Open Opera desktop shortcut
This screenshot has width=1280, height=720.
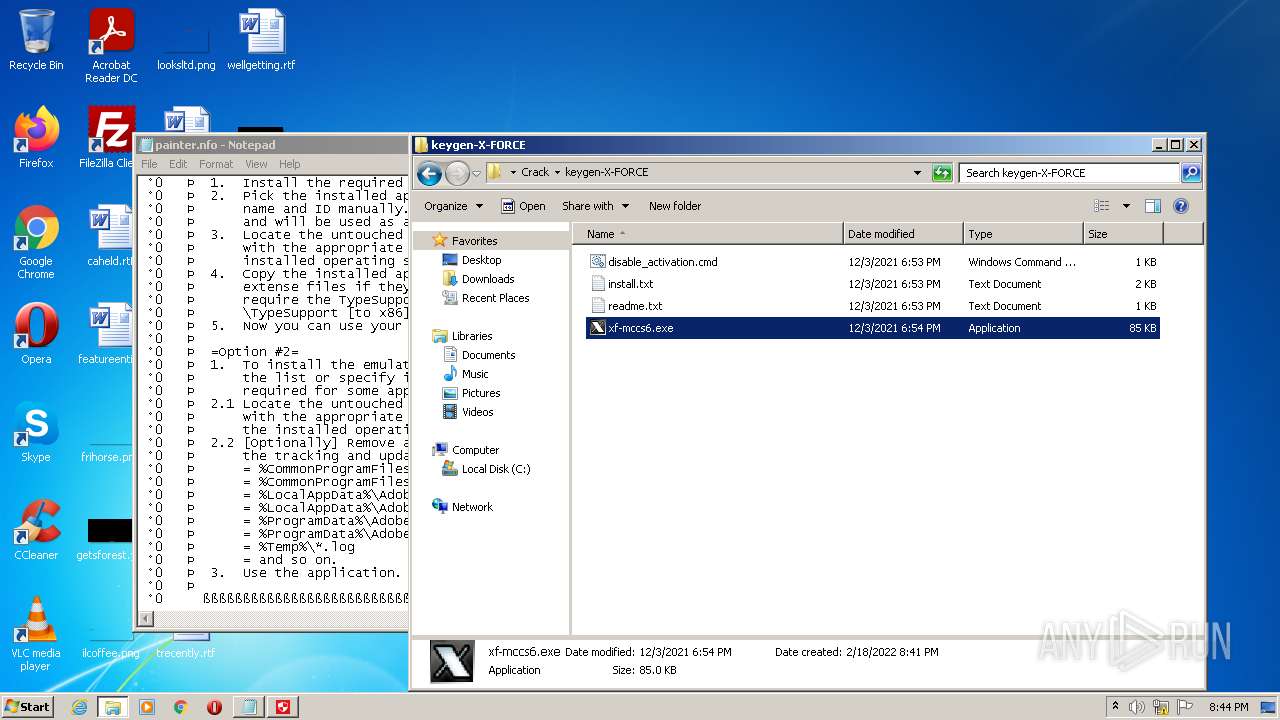36,333
